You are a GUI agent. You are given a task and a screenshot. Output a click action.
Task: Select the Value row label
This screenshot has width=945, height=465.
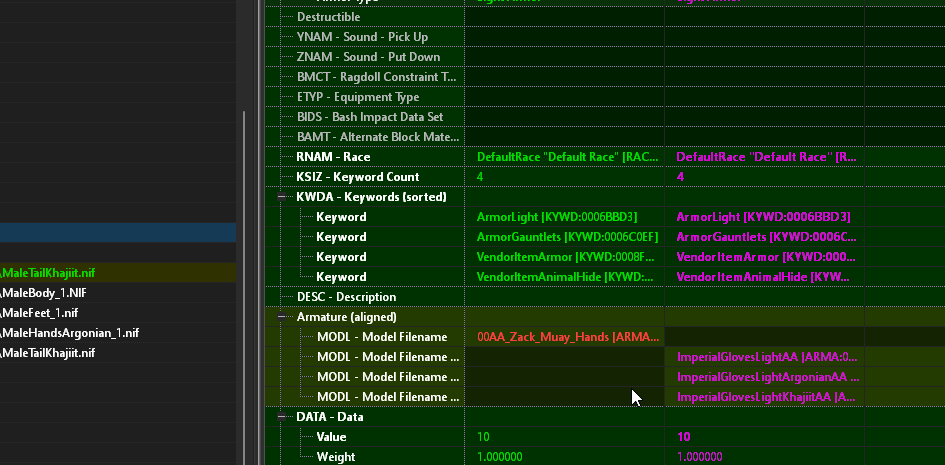pyautogui.click(x=331, y=437)
